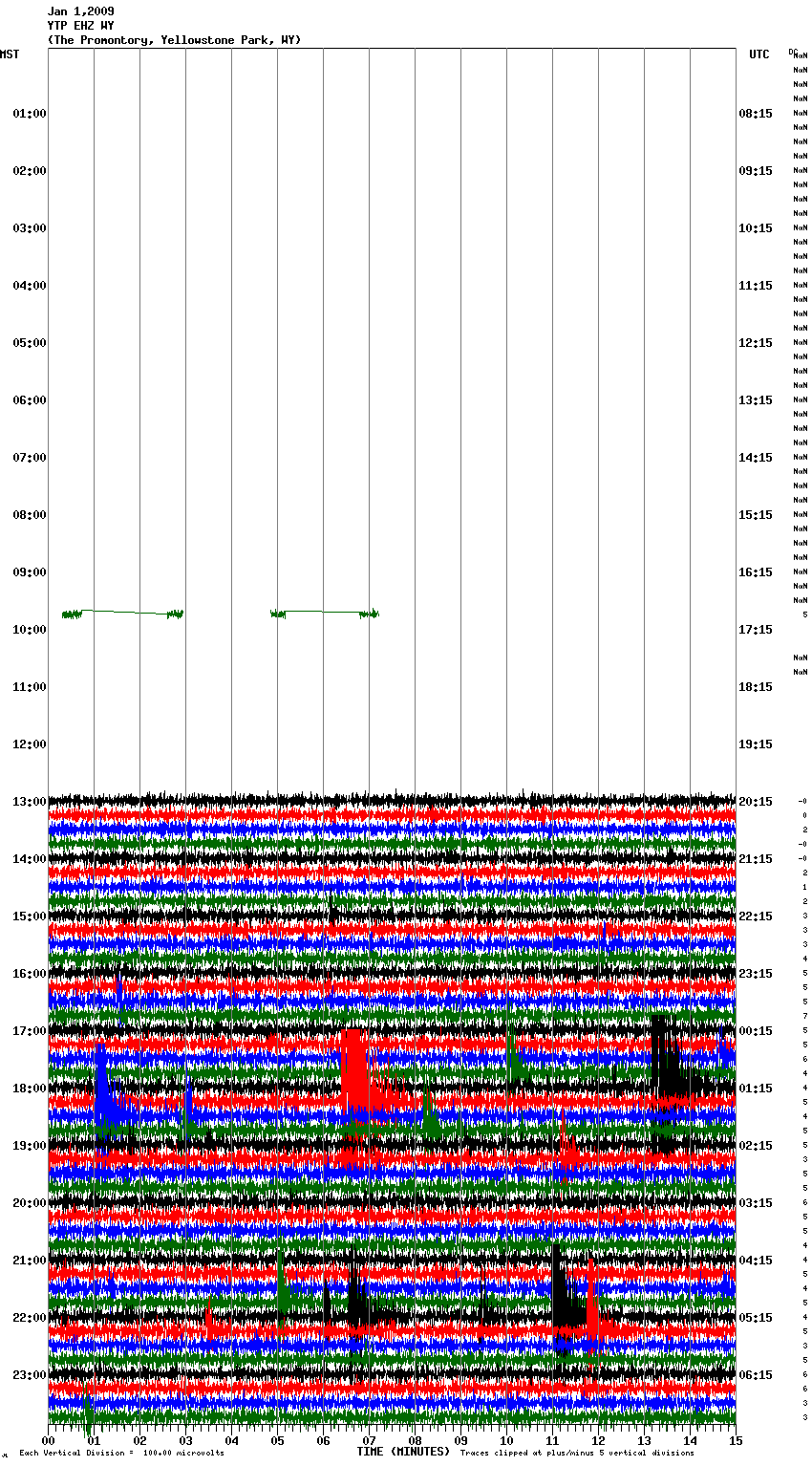
Task: Click the minute 00 tick label
Action: (49, 1440)
